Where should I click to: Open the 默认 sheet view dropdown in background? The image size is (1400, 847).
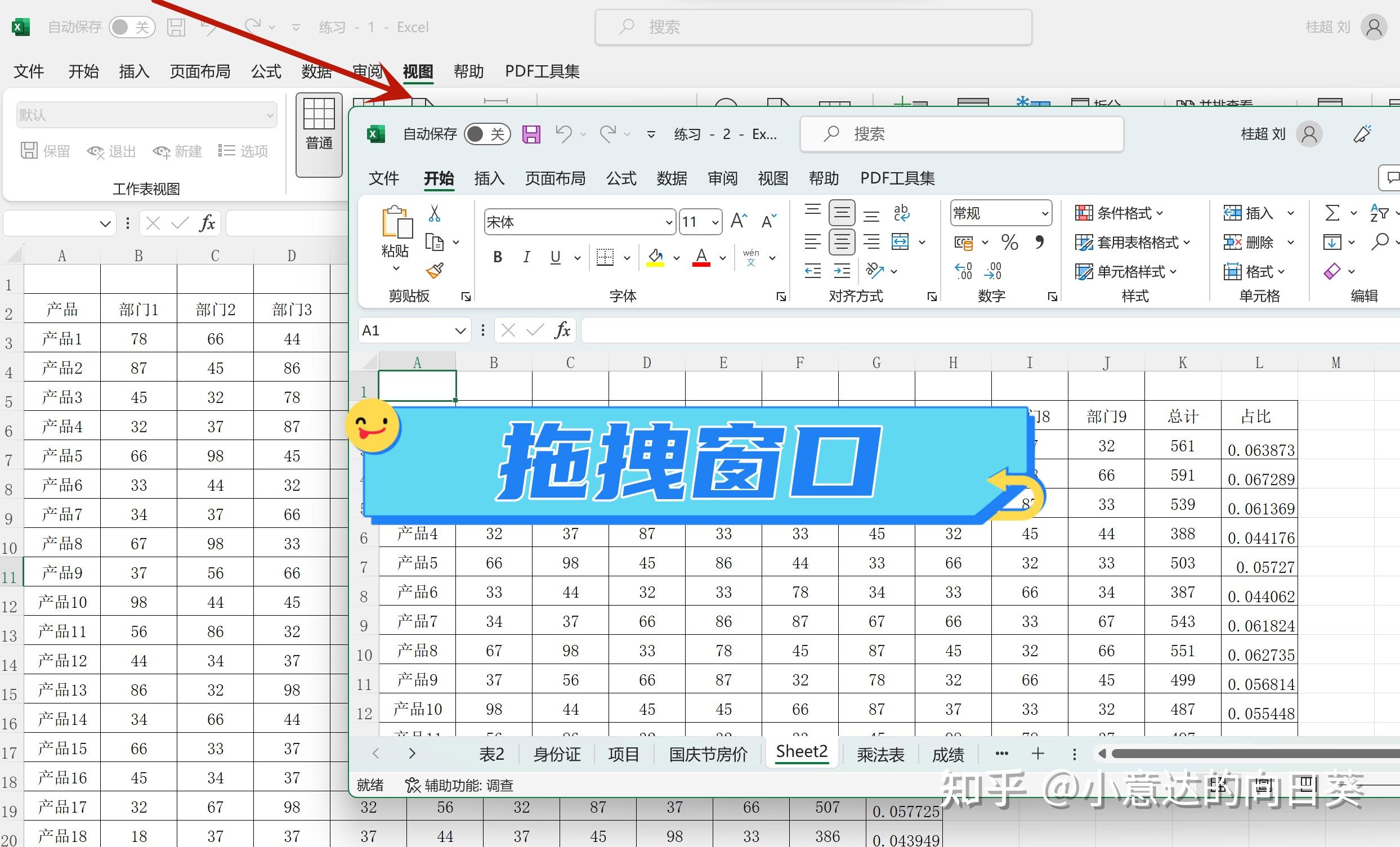point(146,115)
